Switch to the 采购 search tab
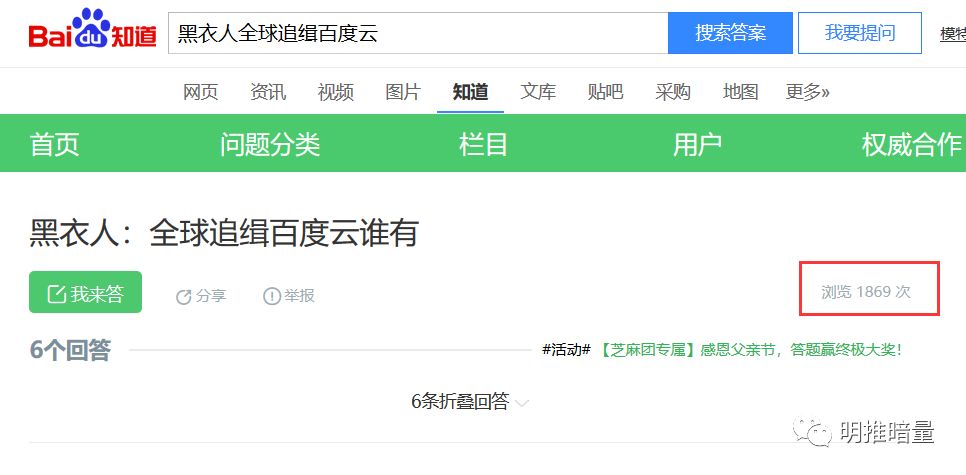This screenshot has height=475, width=966. (673, 92)
